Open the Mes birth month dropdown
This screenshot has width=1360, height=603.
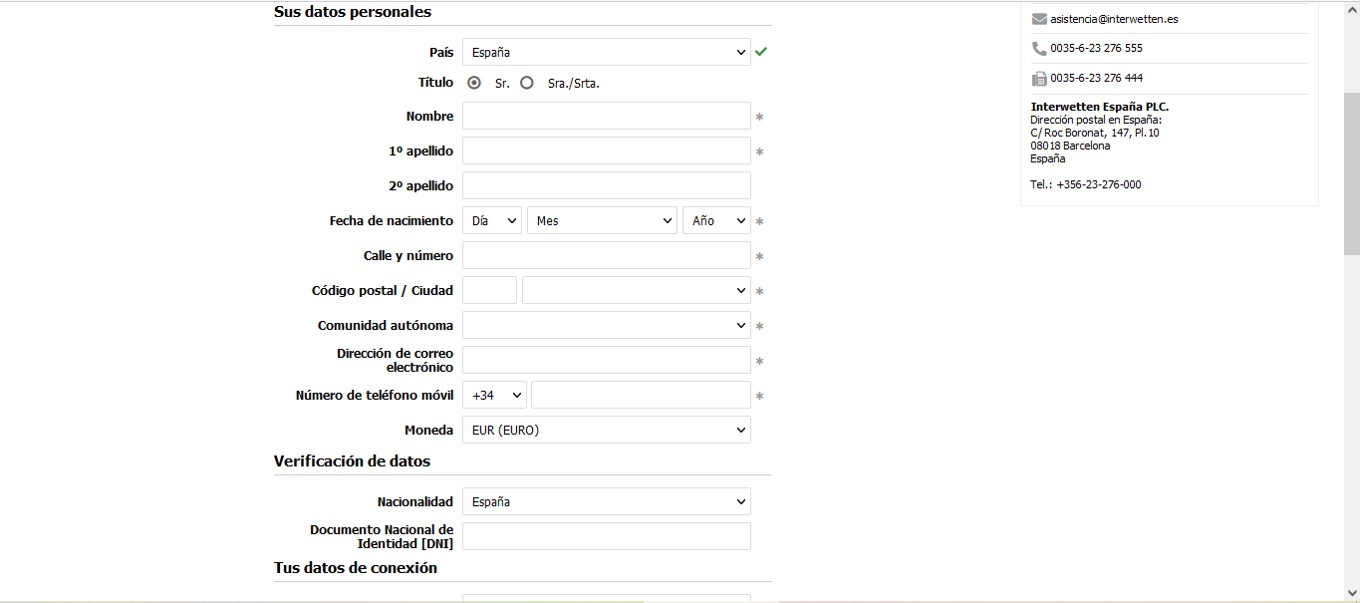point(602,221)
